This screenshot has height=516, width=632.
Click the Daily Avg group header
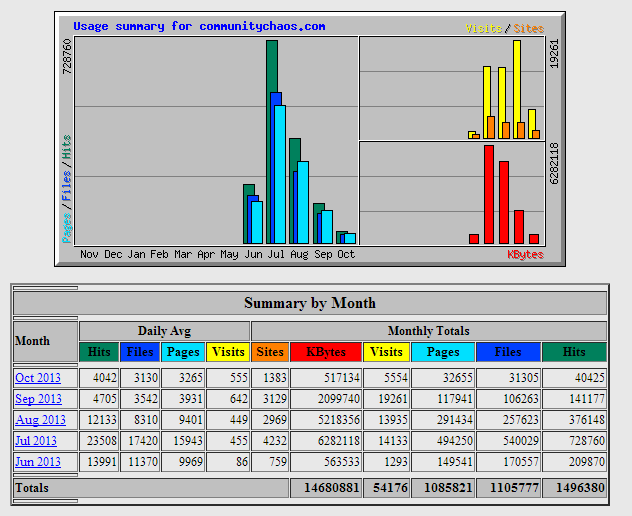164,331
